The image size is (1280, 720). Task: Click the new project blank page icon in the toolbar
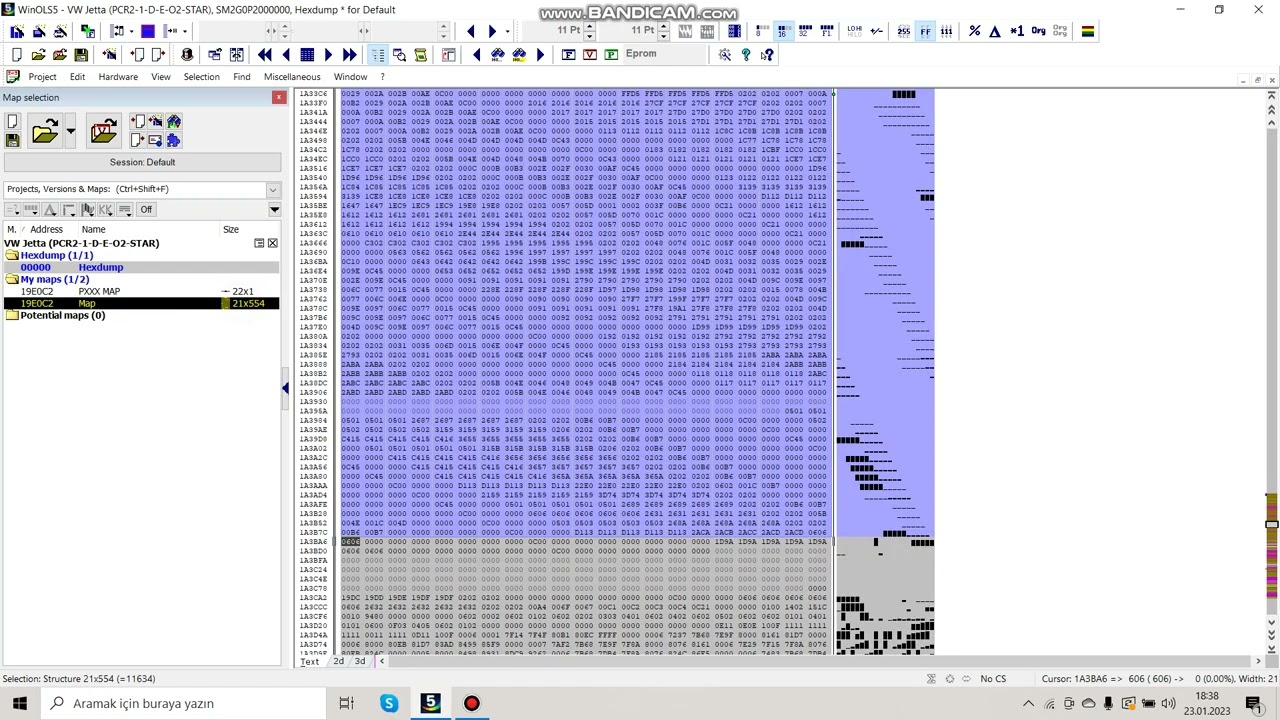(17, 55)
